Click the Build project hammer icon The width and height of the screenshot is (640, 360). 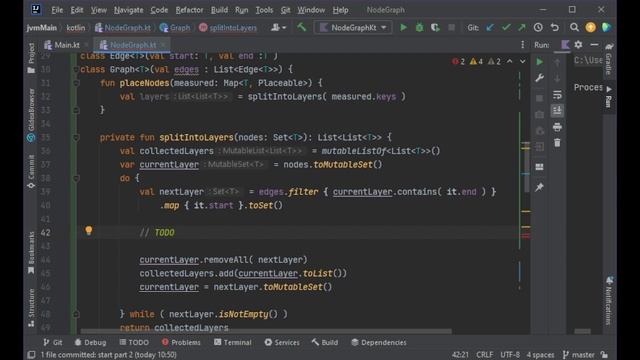click(x=301, y=27)
